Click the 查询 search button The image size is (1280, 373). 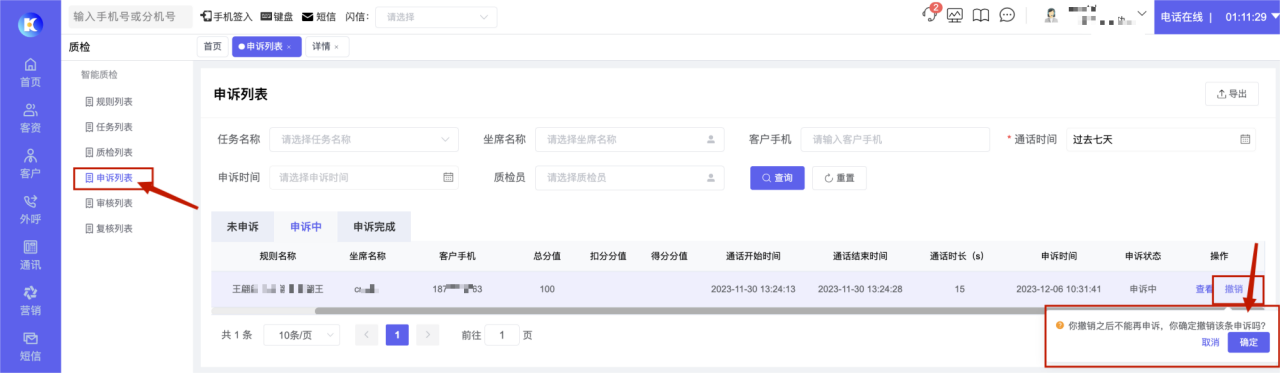pos(777,177)
